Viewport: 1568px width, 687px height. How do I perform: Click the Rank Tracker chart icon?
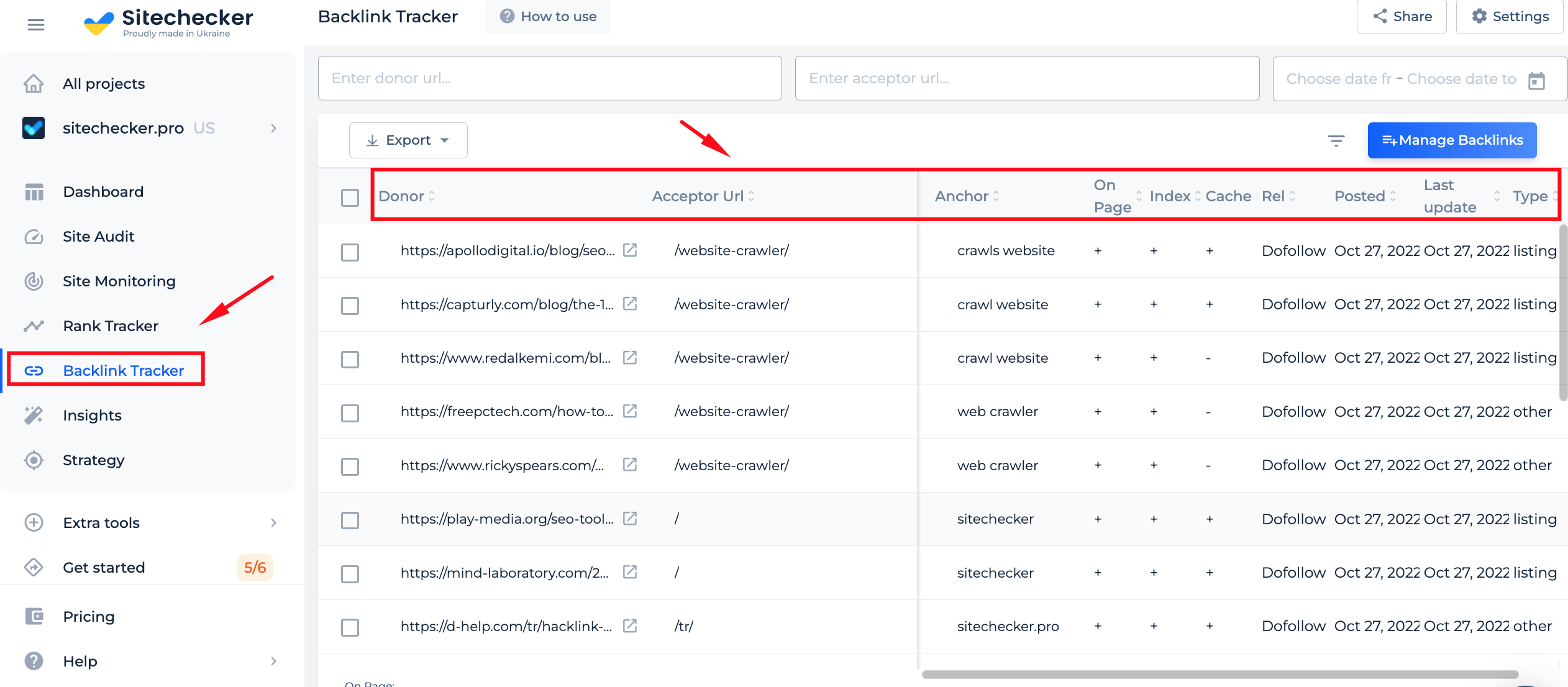tap(34, 325)
